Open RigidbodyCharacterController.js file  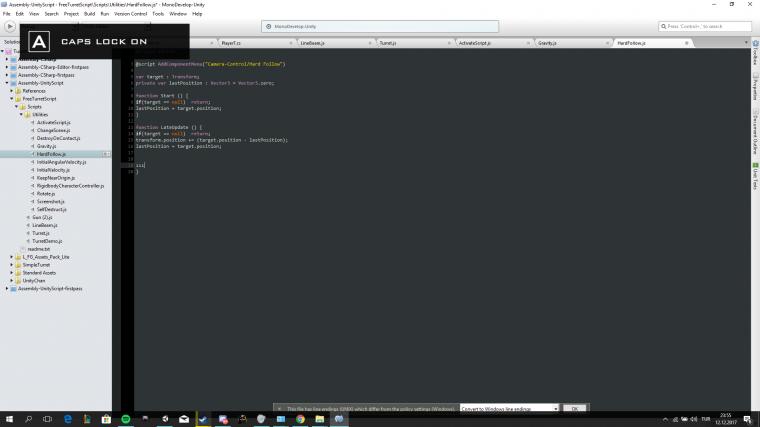(70, 186)
